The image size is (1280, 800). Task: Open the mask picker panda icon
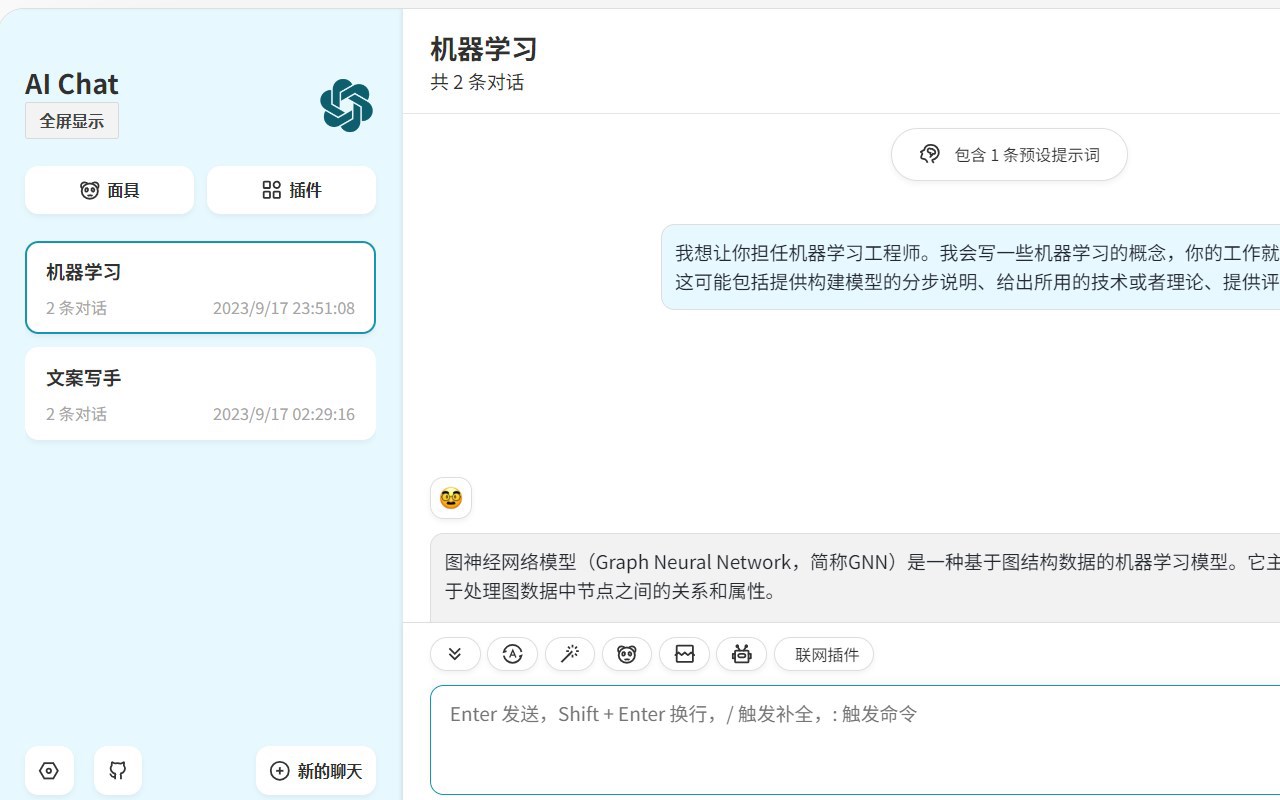pos(627,654)
